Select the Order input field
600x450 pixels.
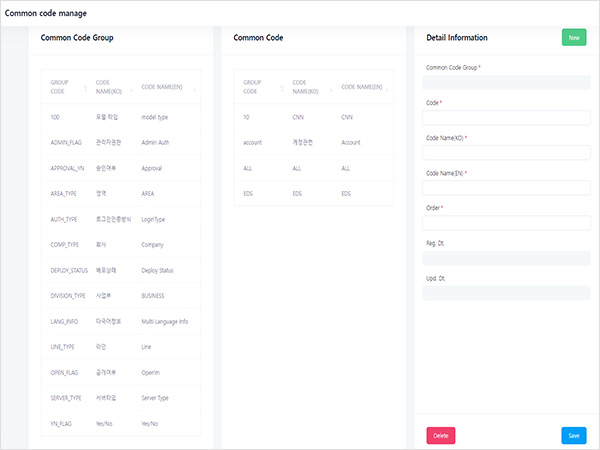click(506, 223)
